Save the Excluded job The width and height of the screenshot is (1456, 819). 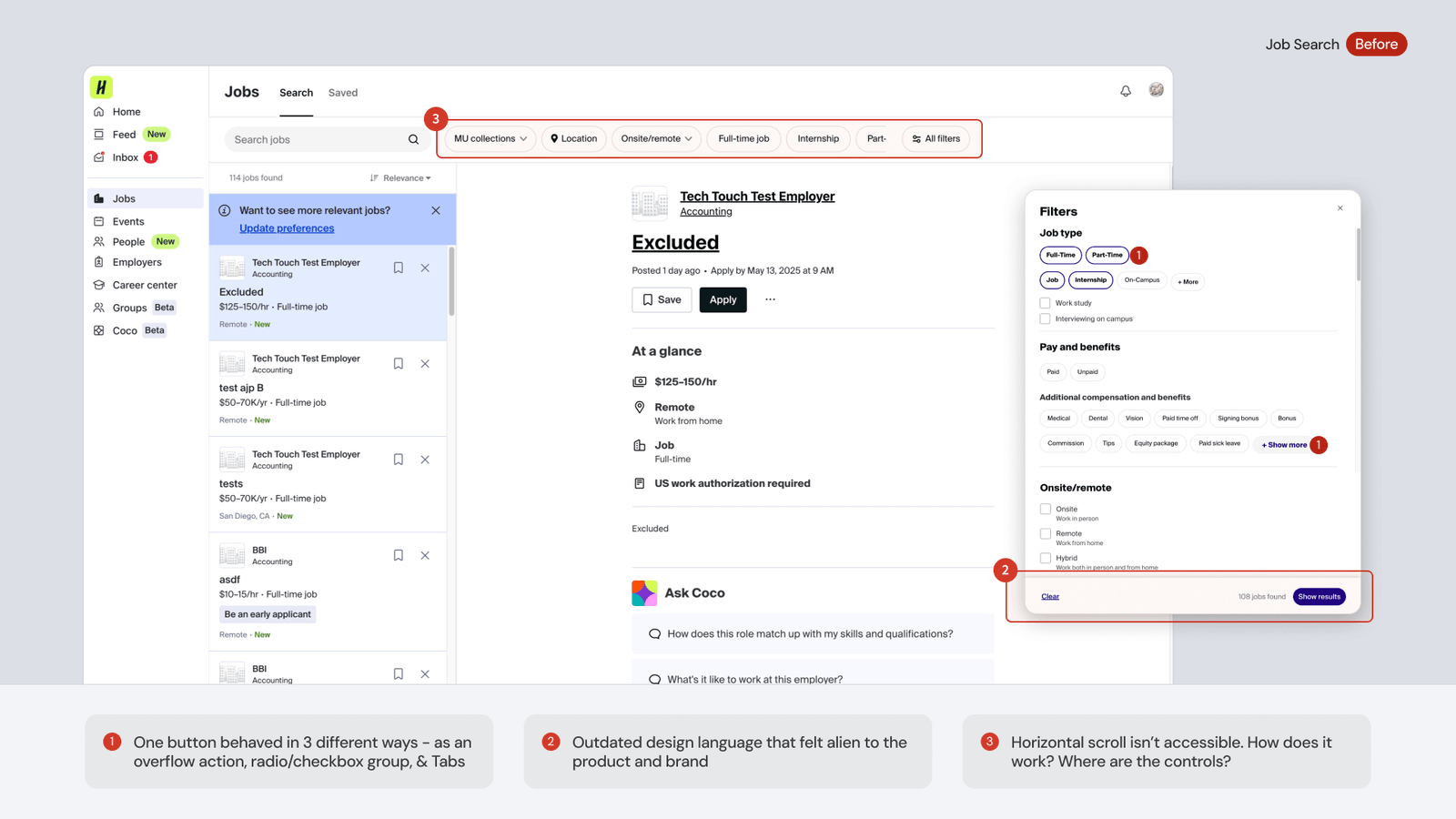[662, 300]
